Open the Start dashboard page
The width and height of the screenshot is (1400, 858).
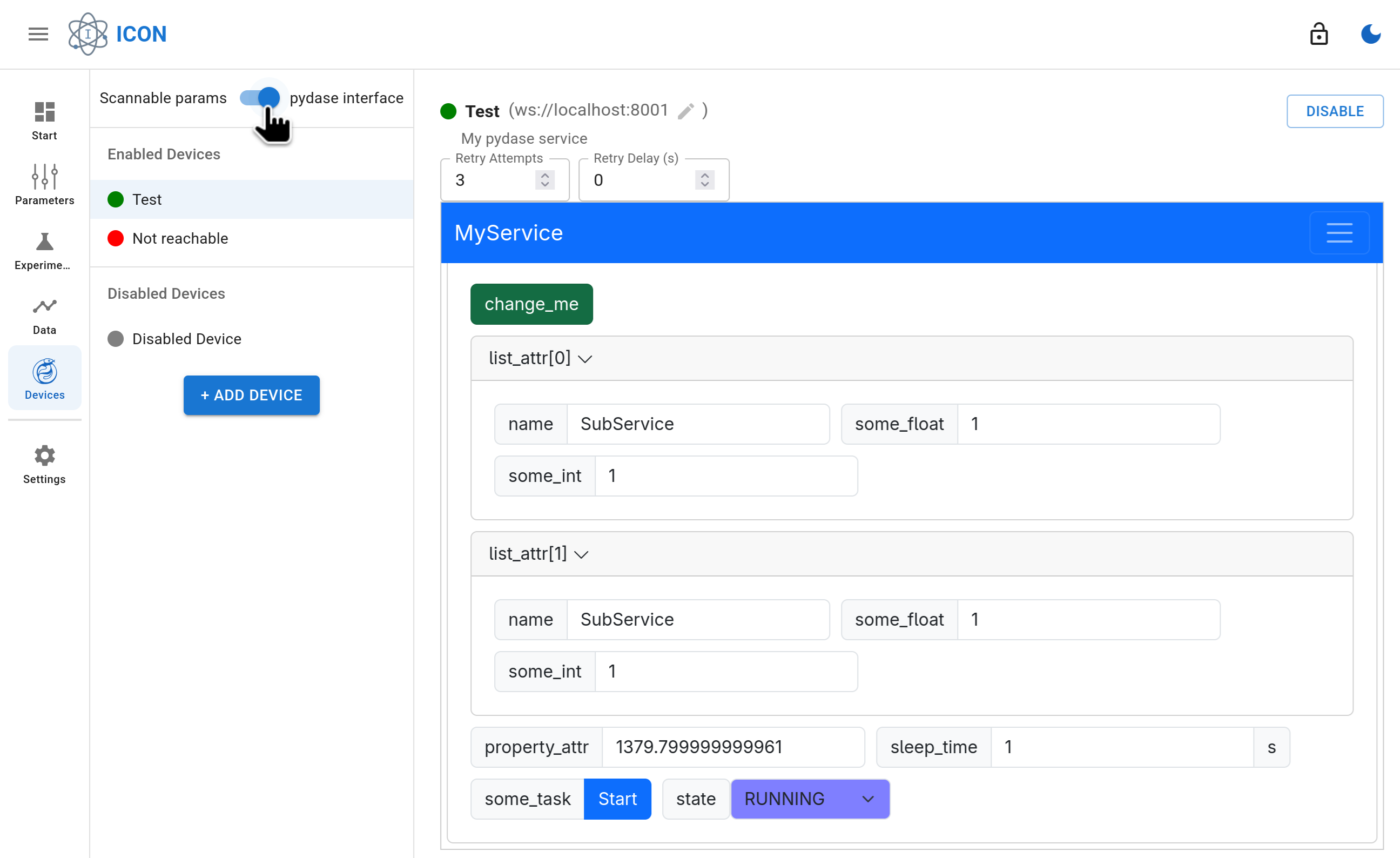(x=44, y=120)
